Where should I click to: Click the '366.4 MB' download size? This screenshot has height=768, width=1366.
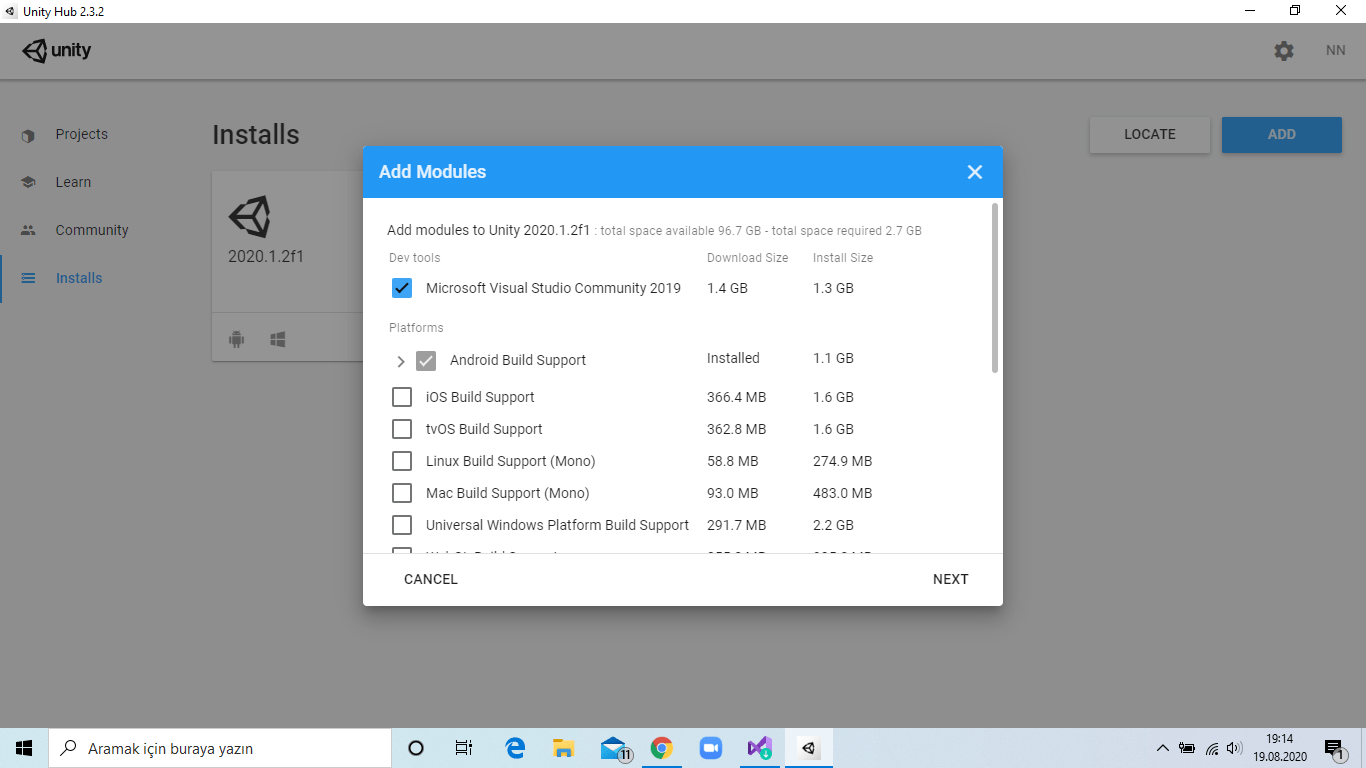(x=736, y=397)
